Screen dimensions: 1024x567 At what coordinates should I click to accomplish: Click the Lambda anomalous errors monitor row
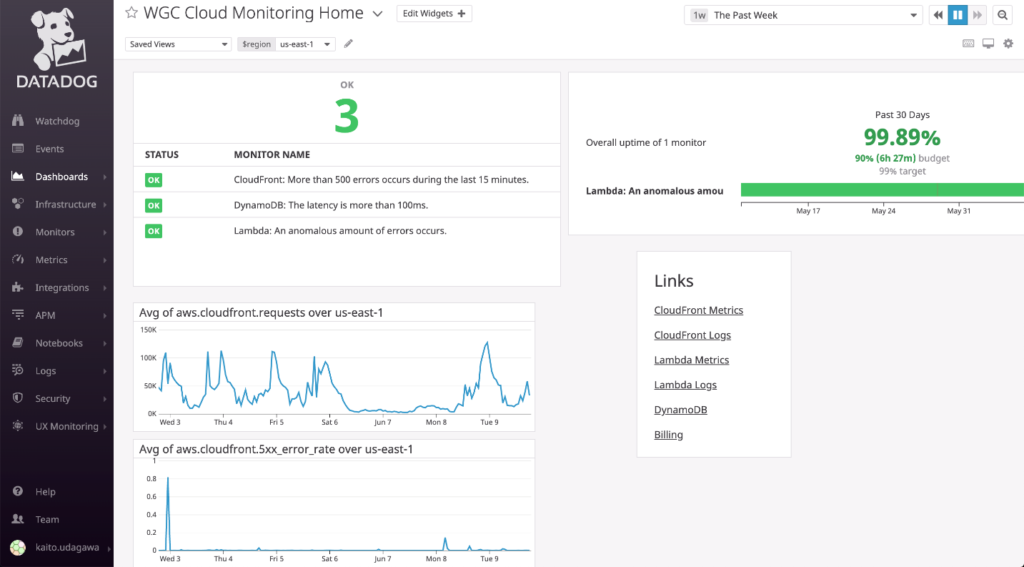pos(347,231)
